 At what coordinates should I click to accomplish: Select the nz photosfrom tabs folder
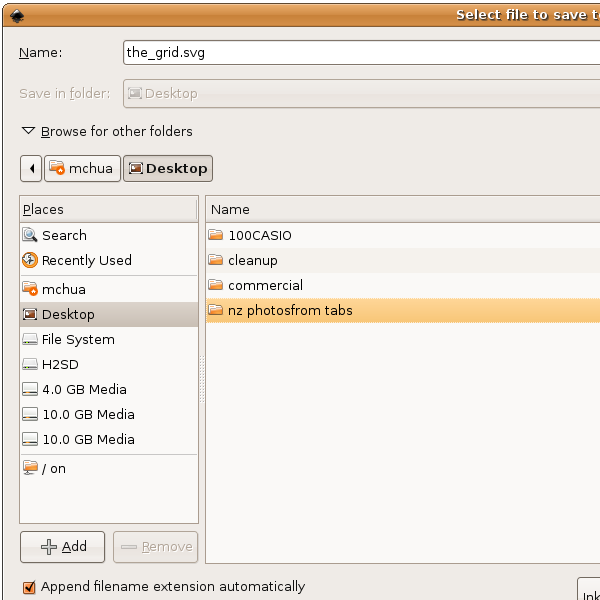[290, 311]
